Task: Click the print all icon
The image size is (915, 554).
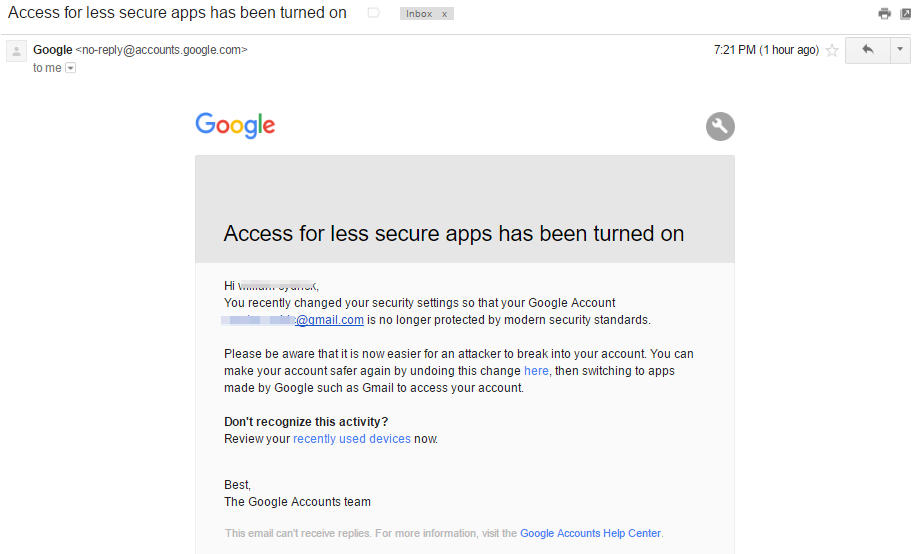Action: 884,14
